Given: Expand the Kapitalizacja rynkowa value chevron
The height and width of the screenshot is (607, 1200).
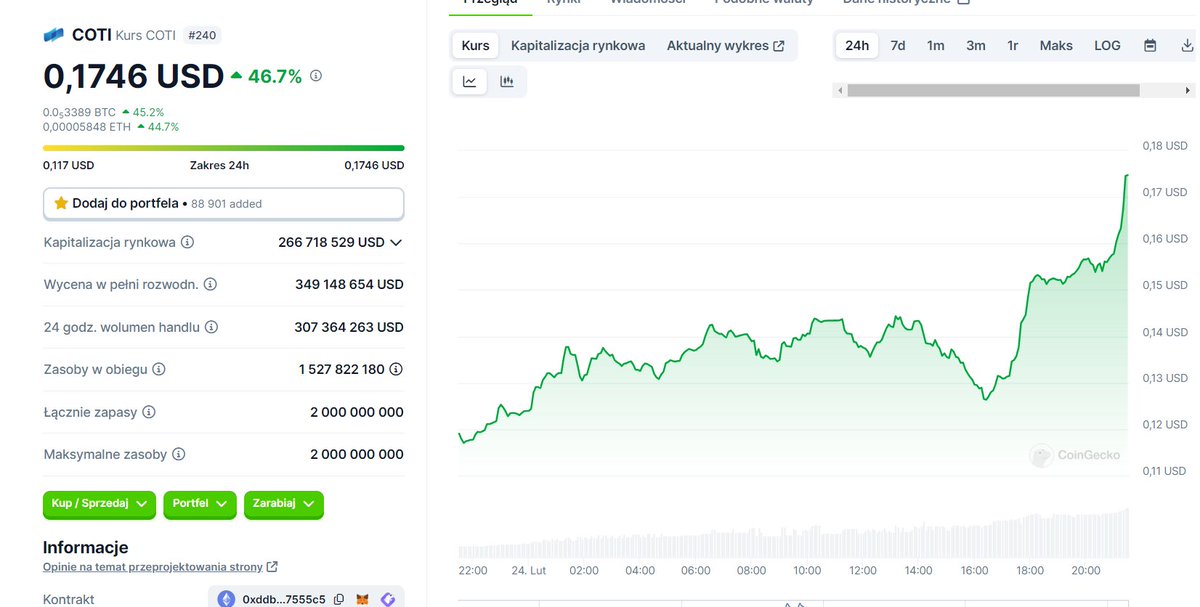Looking at the screenshot, I should pos(398,242).
